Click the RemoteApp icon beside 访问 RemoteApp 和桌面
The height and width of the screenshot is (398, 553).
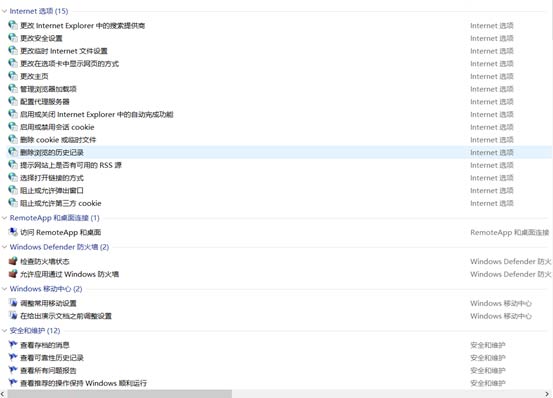13,232
